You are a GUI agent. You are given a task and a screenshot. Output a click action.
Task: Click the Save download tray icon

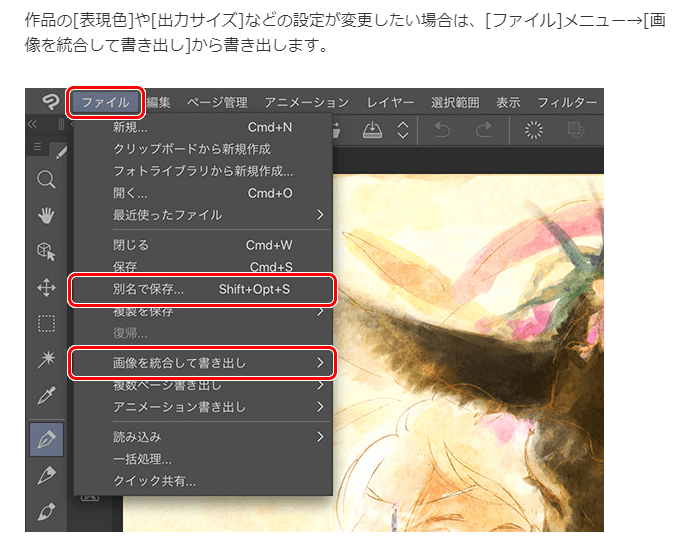372,130
